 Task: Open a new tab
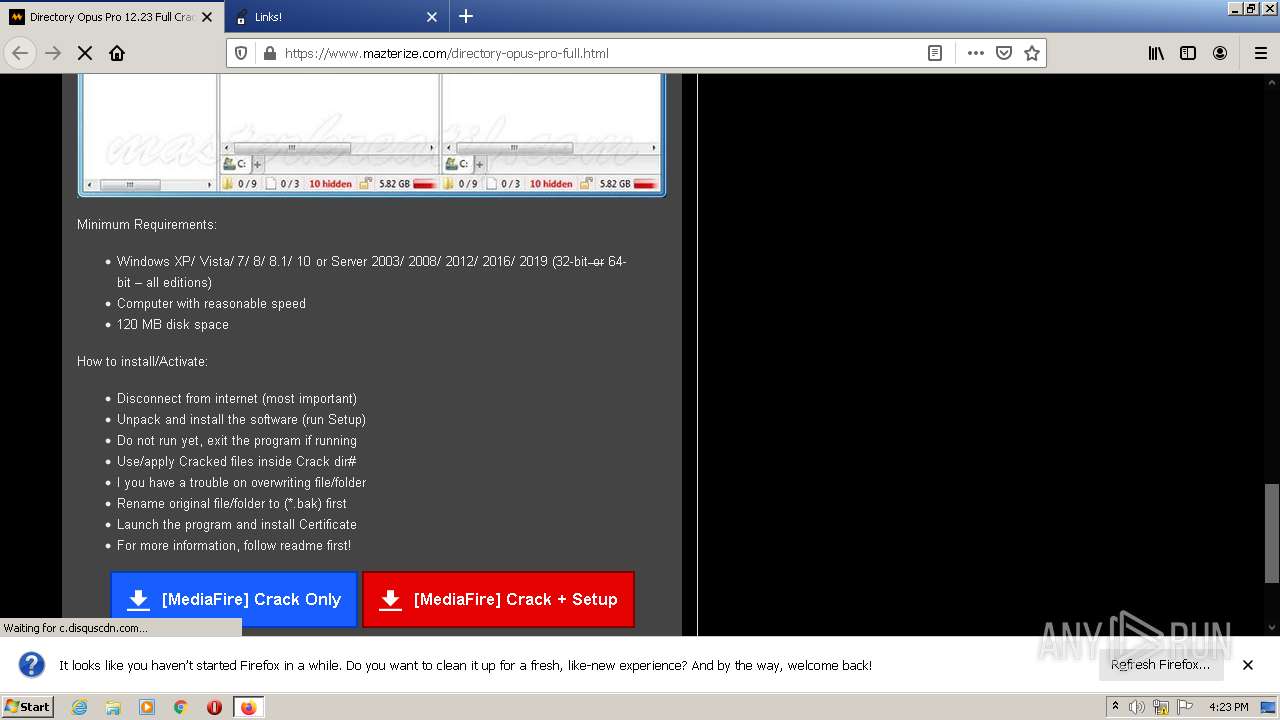466,16
